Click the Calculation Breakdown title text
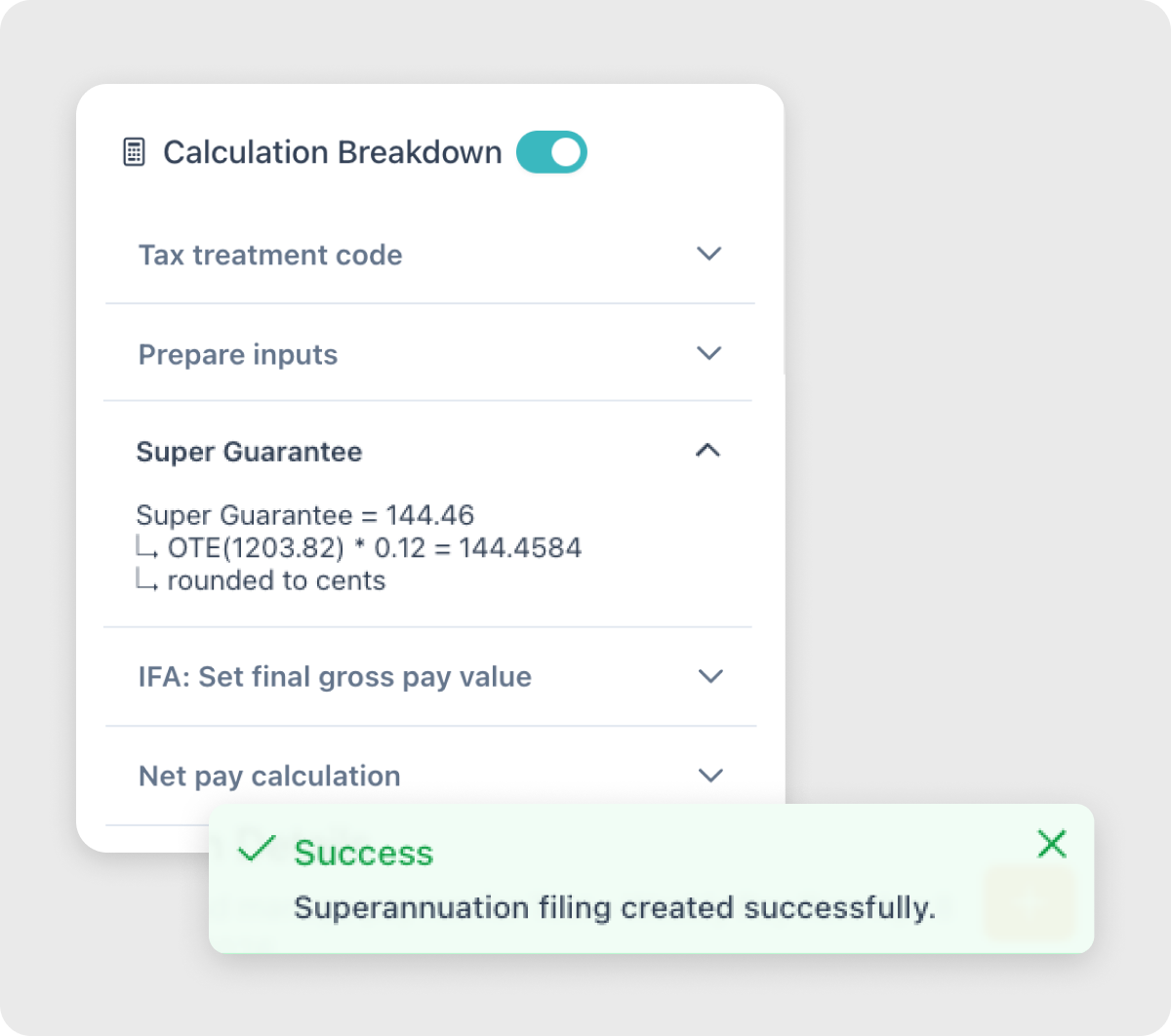This screenshot has height=1036, width=1171. (332, 153)
